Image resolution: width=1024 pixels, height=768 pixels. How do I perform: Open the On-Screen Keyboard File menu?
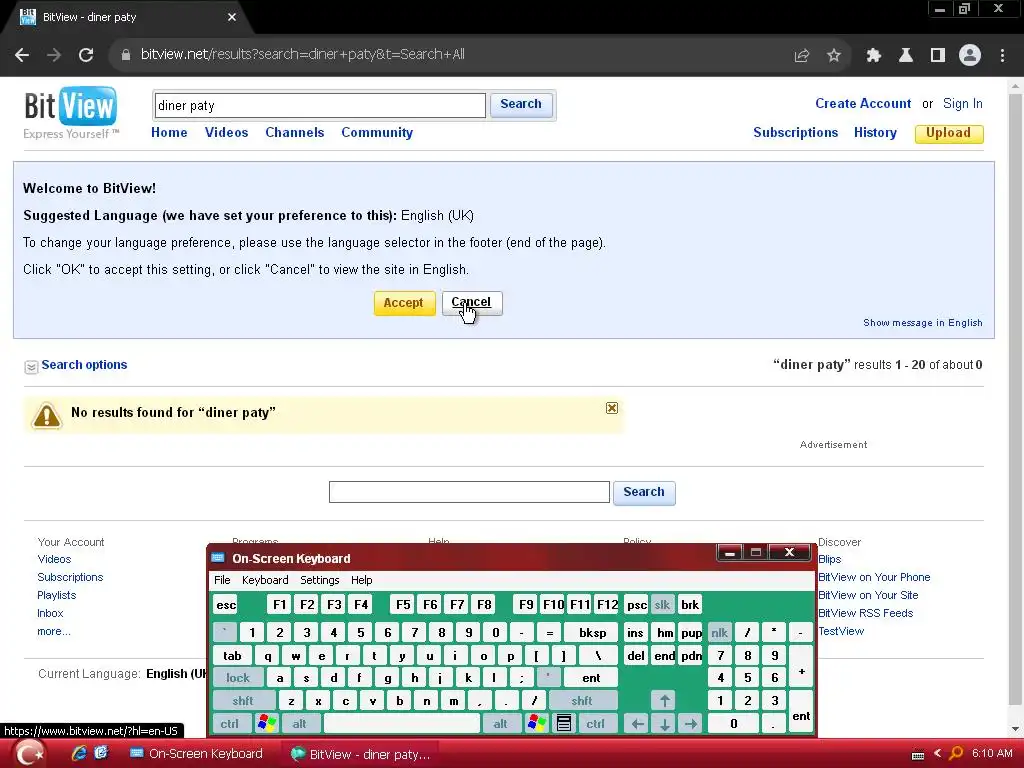pos(222,580)
